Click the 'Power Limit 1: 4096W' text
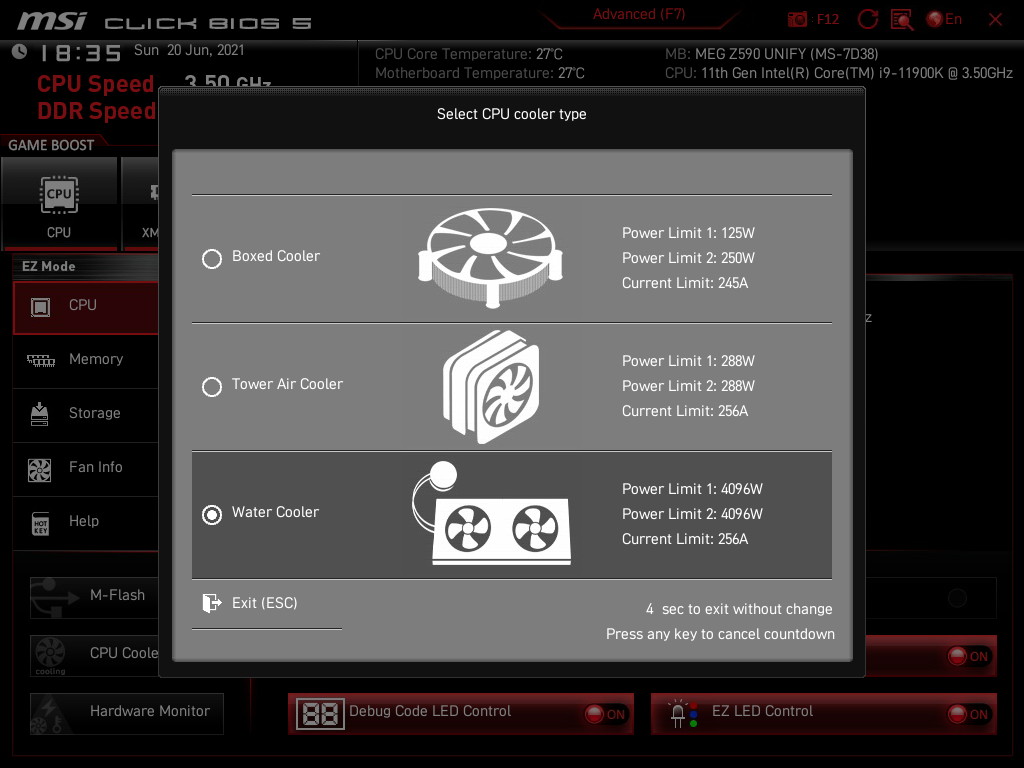 click(692, 489)
